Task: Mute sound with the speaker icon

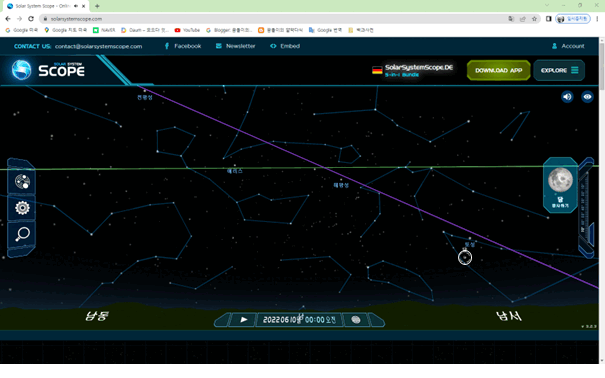Action: tap(567, 97)
